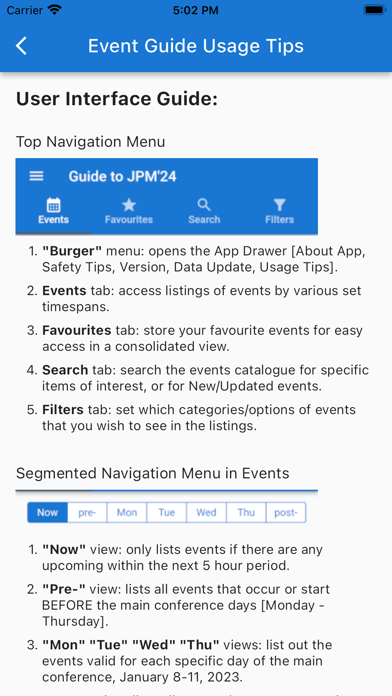The height and width of the screenshot is (696, 392).
Task: Tap the Event Guide Usage Tips title
Action: [x=196, y=46]
